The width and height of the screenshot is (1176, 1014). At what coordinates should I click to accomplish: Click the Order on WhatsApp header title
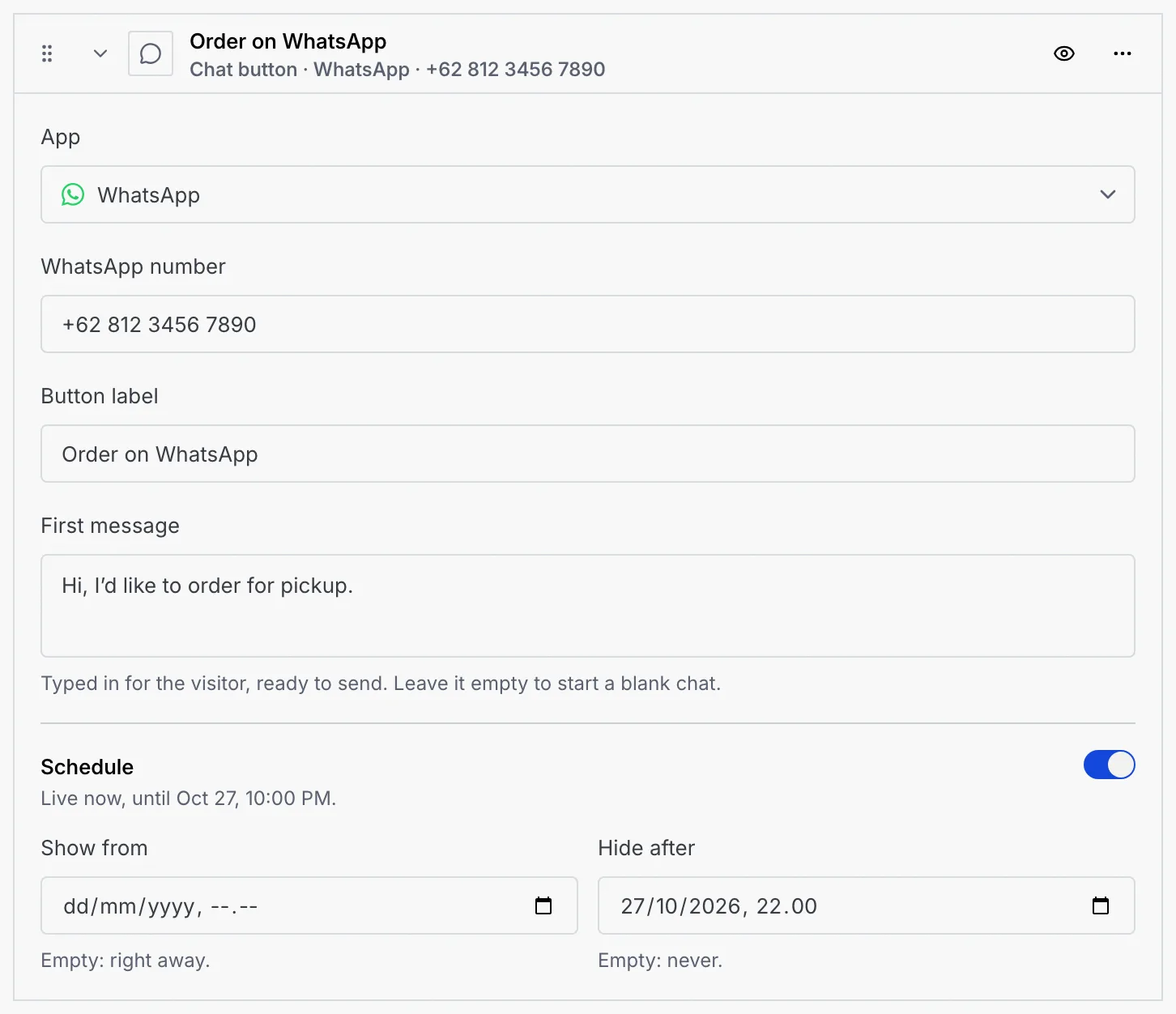[288, 41]
